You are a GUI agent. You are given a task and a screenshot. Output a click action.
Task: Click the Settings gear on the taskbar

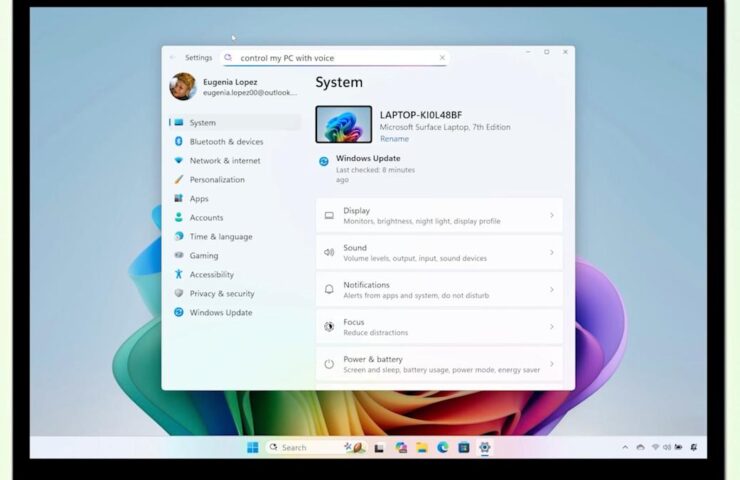pos(485,447)
